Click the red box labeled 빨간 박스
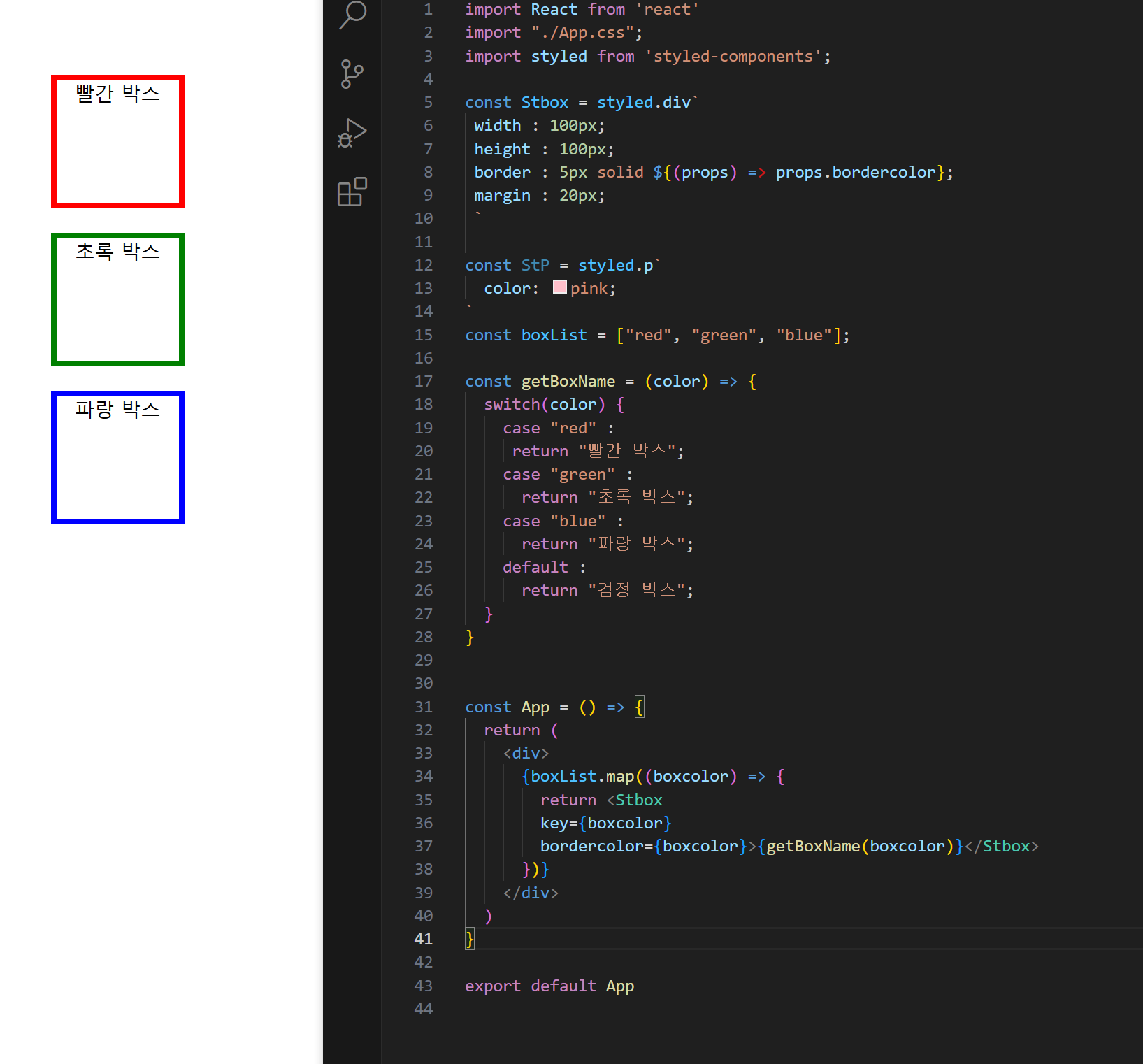The image size is (1143, 1064). coord(117,141)
